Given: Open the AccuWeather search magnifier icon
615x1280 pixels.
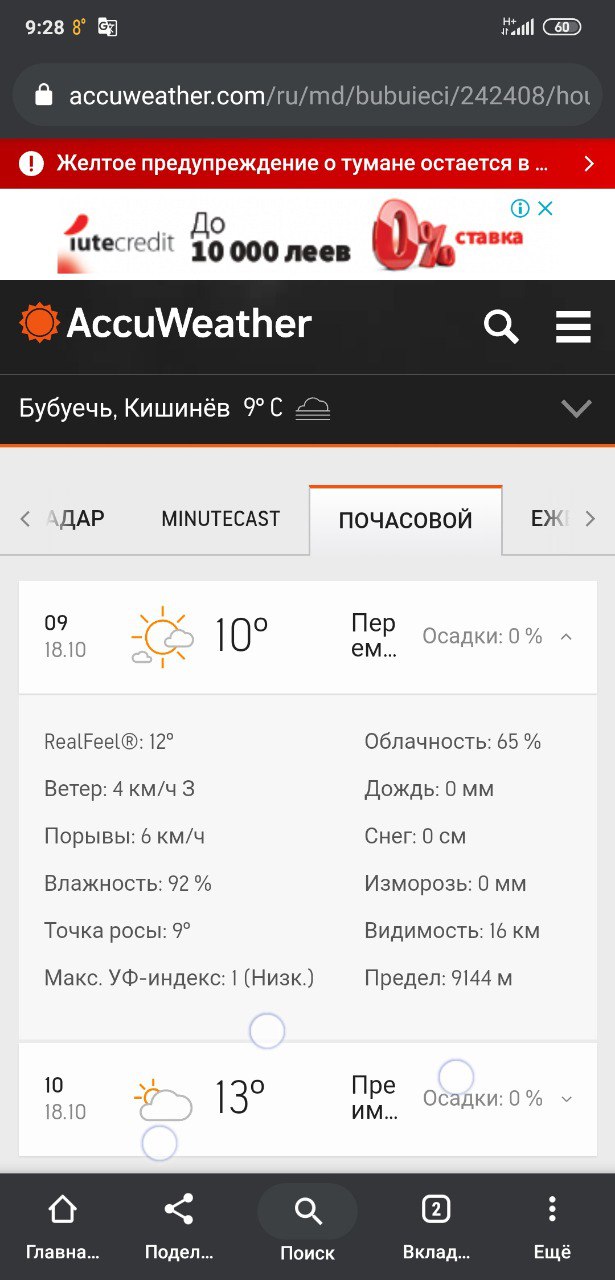Looking at the screenshot, I should tap(500, 326).
